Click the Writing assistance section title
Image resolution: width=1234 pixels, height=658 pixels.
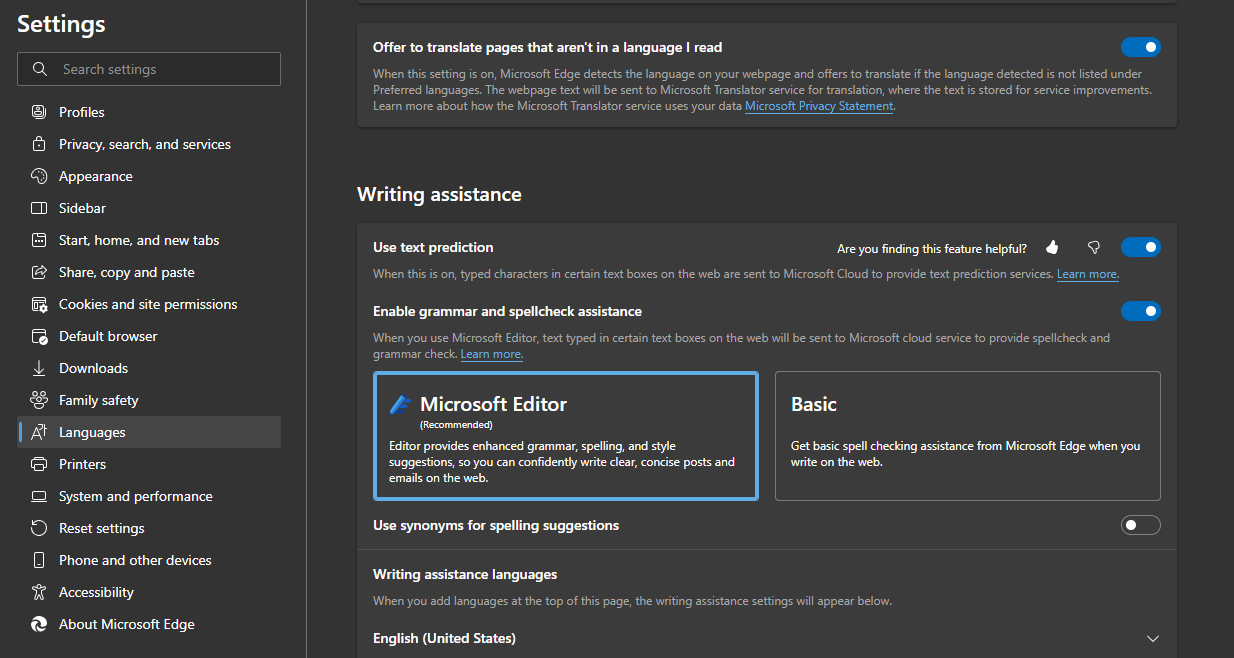pyautogui.click(x=440, y=194)
